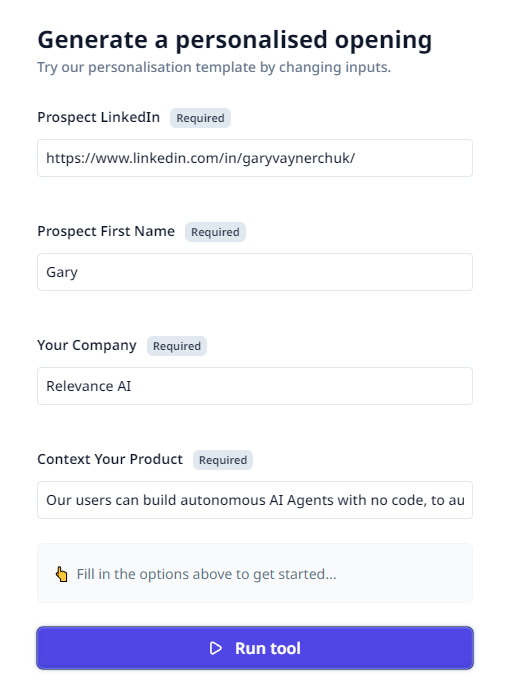Click the Required badge beside Prospect First Name
Screen dimensions: 514x700
[x=215, y=232]
